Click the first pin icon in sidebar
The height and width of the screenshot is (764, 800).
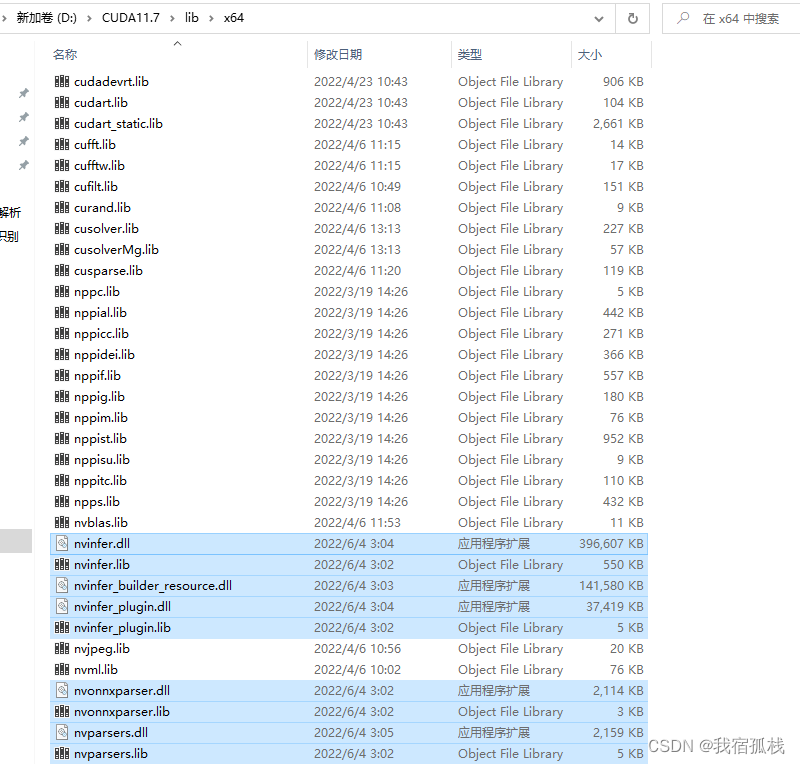[x=23, y=93]
